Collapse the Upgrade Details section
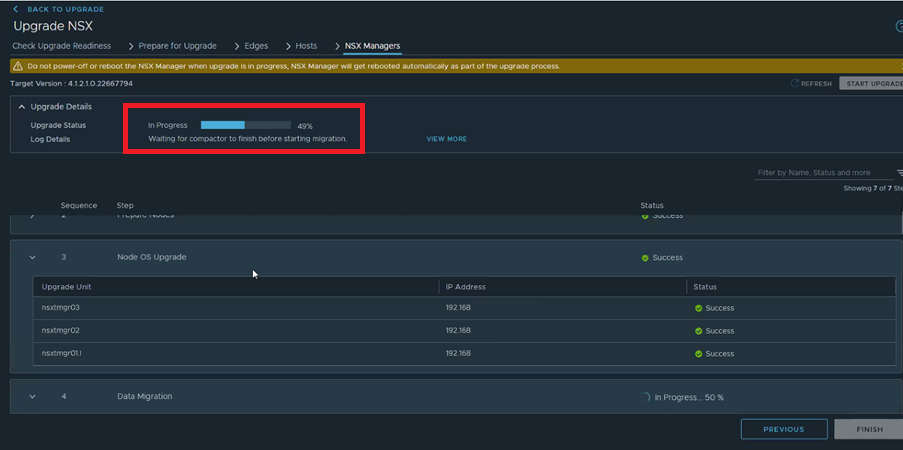This screenshot has width=903, height=450. coord(22,107)
